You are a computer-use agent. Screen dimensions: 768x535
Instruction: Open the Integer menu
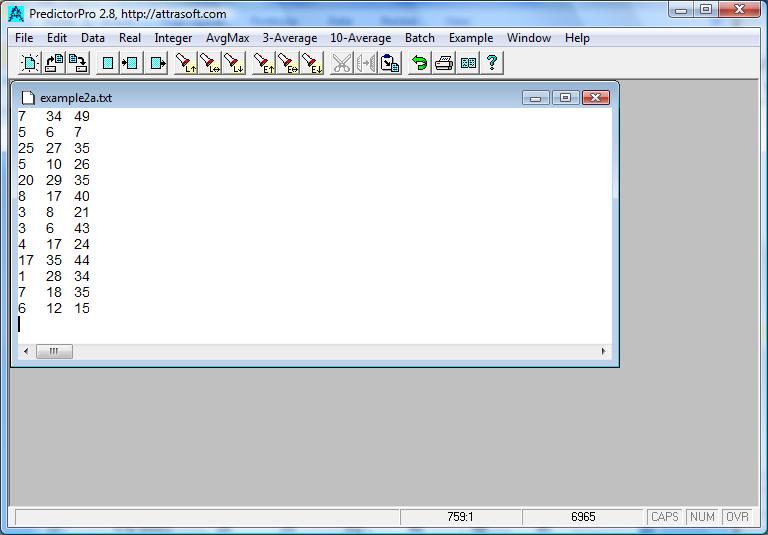173,38
